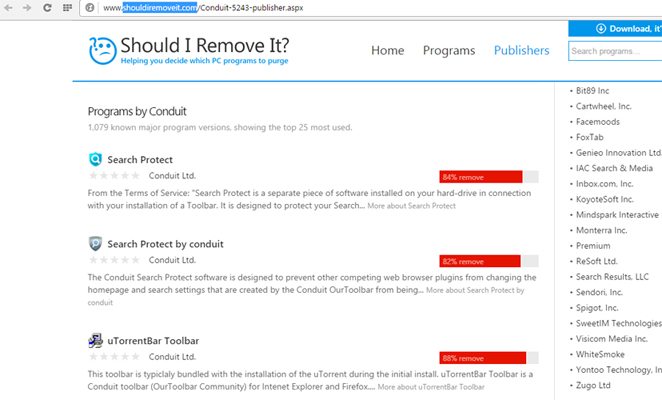Click the 1,079 known major program versions text

[x=220, y=128]
